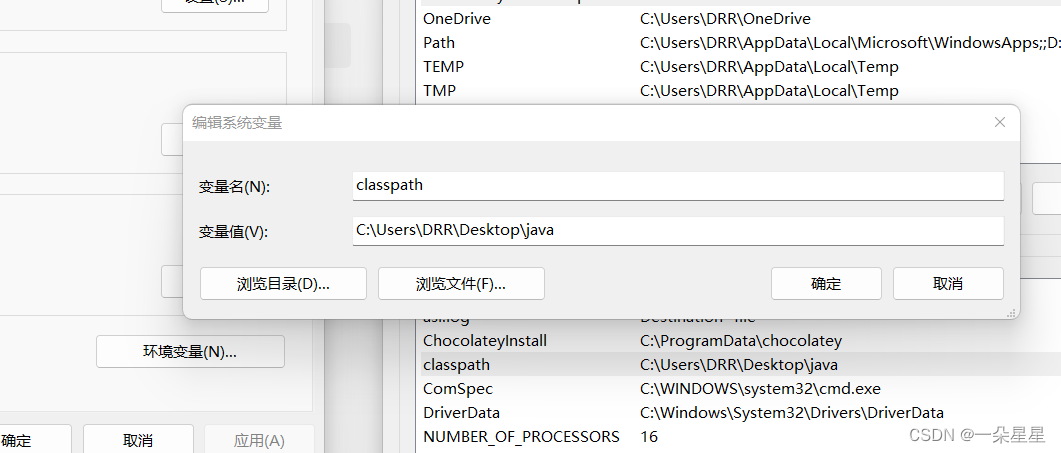Click 取消 in the System Properties window
Viewport: 1061px width, 453px height.
(x=139, y=441)
